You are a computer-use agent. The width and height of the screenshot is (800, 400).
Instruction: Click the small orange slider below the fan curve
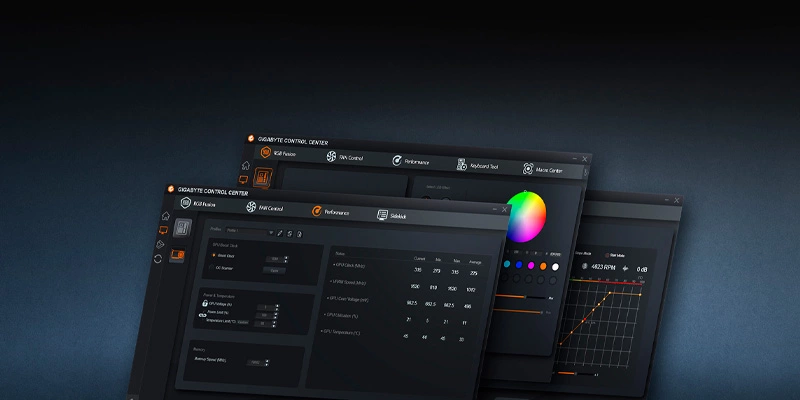tap(576, 374)
